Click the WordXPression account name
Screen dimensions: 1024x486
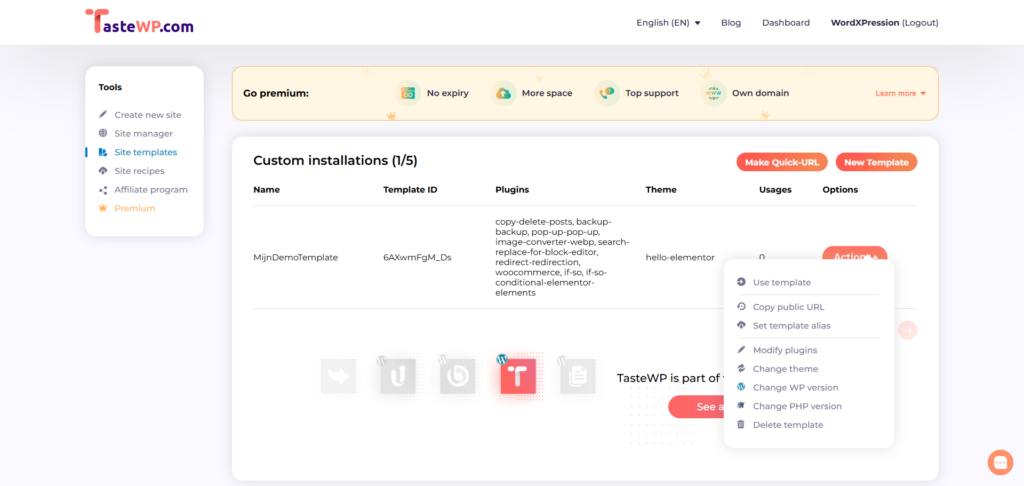pos(865,23)
